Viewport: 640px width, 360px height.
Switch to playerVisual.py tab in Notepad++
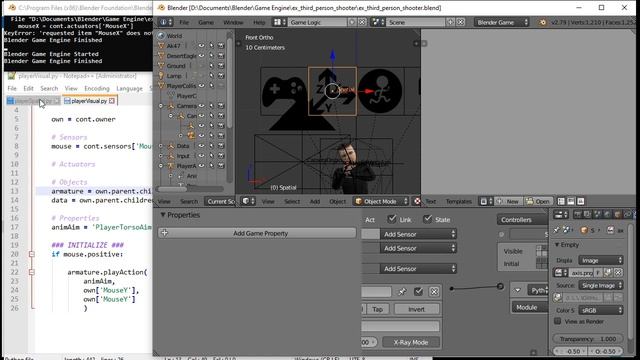click(x=89, y=101)
